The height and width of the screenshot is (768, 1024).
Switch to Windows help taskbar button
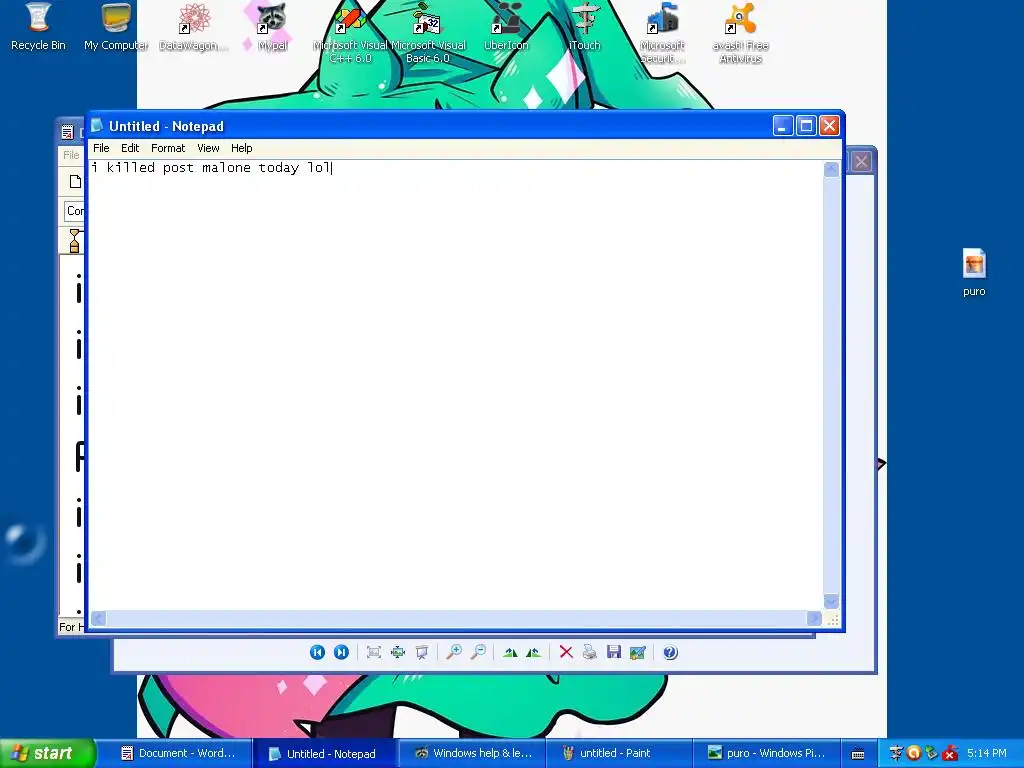(471, 753)
